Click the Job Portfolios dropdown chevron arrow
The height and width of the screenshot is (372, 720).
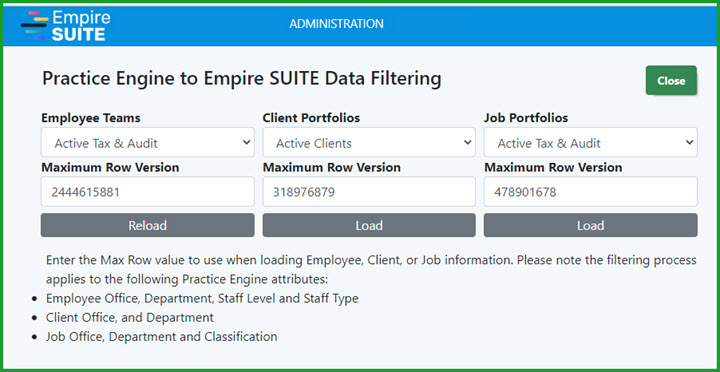[x=689, y=142]
